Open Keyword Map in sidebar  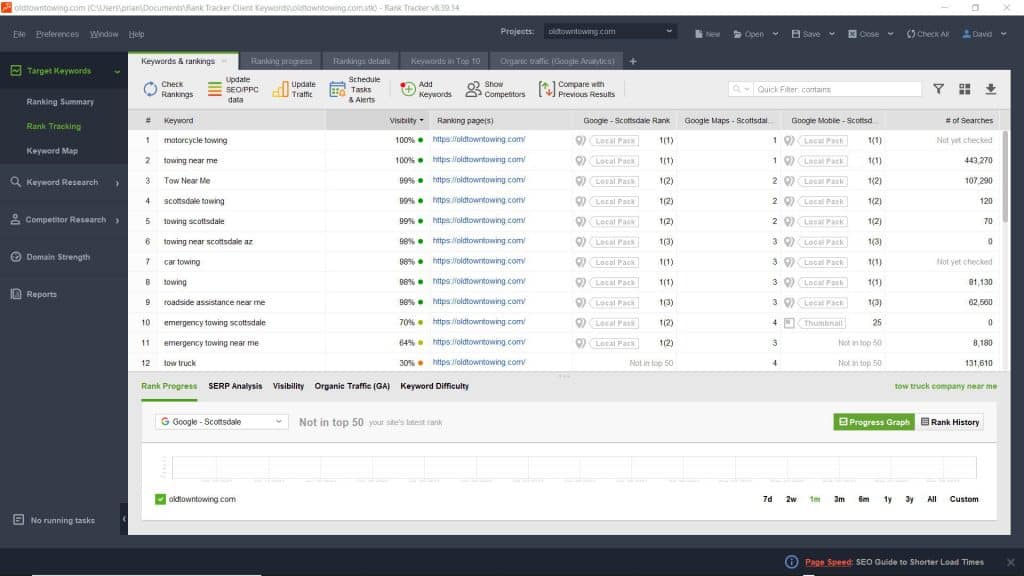coord(52,151)
